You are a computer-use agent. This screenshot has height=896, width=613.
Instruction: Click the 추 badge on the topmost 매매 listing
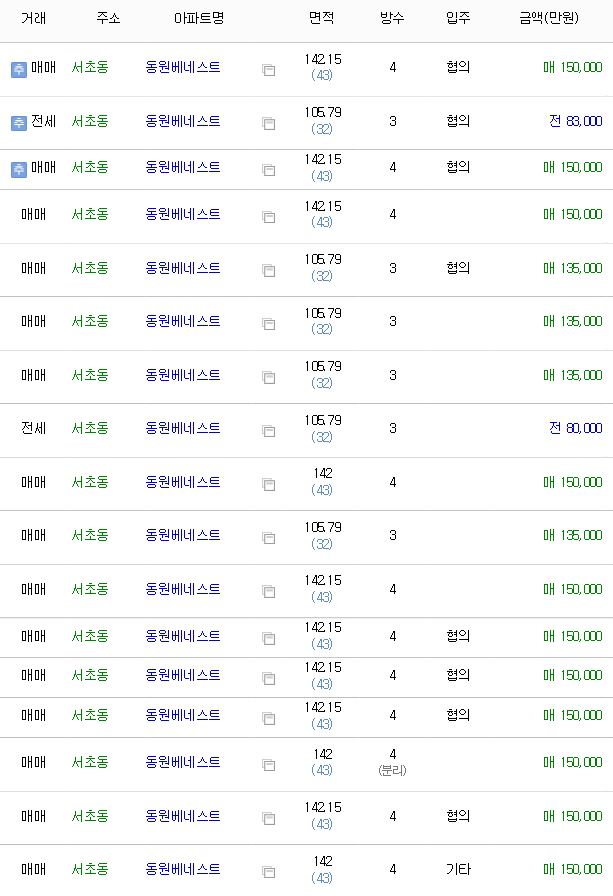point(19,70)
